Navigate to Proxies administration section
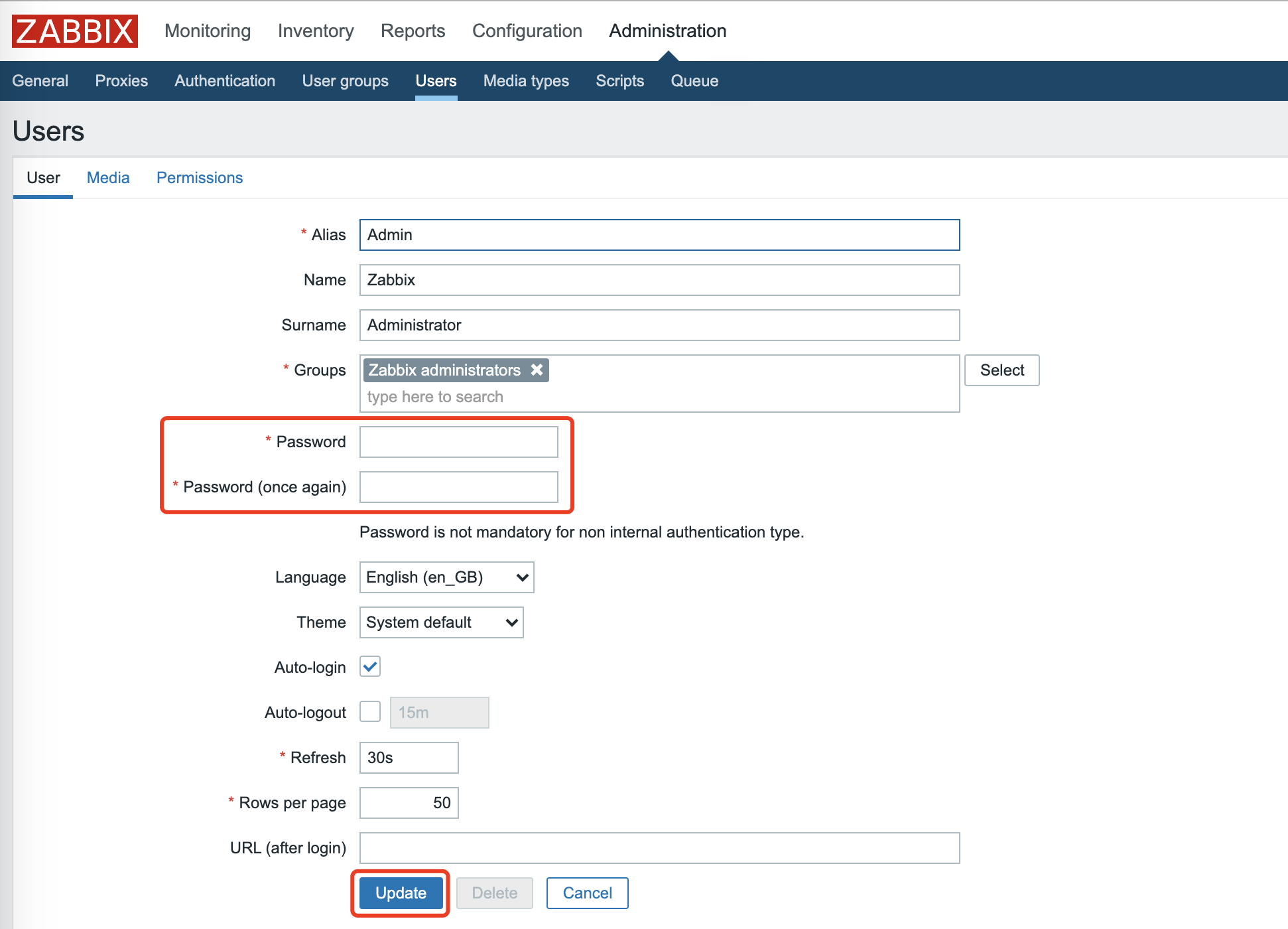Viewport: 1288px width, 929px height. click(x=121, y=81)
